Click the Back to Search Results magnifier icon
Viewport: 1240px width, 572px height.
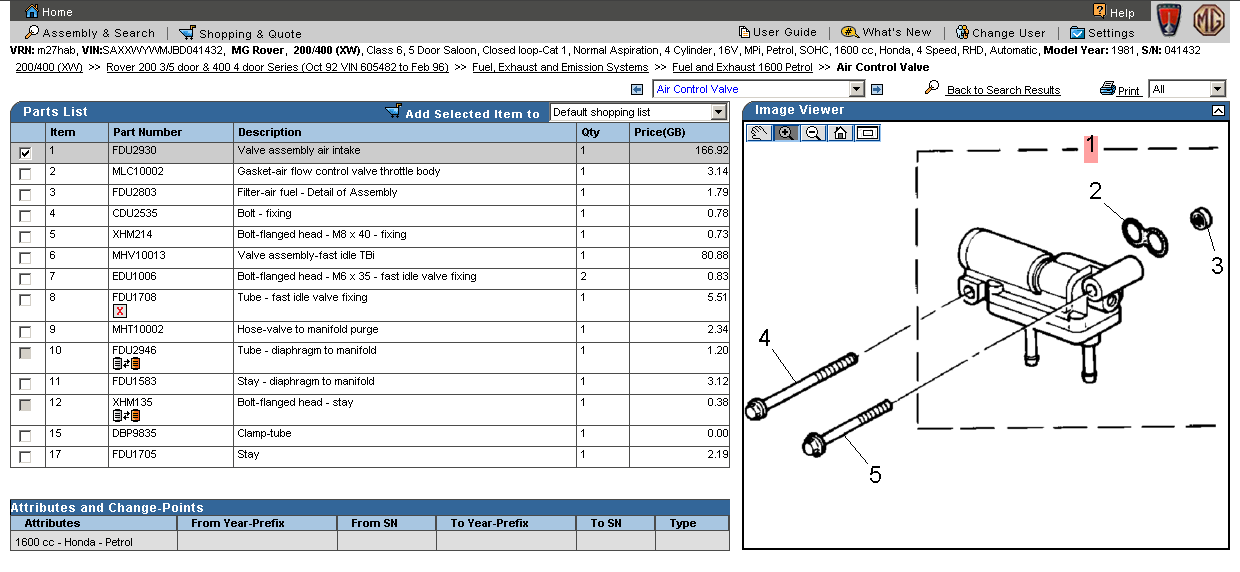click(932, 88)
